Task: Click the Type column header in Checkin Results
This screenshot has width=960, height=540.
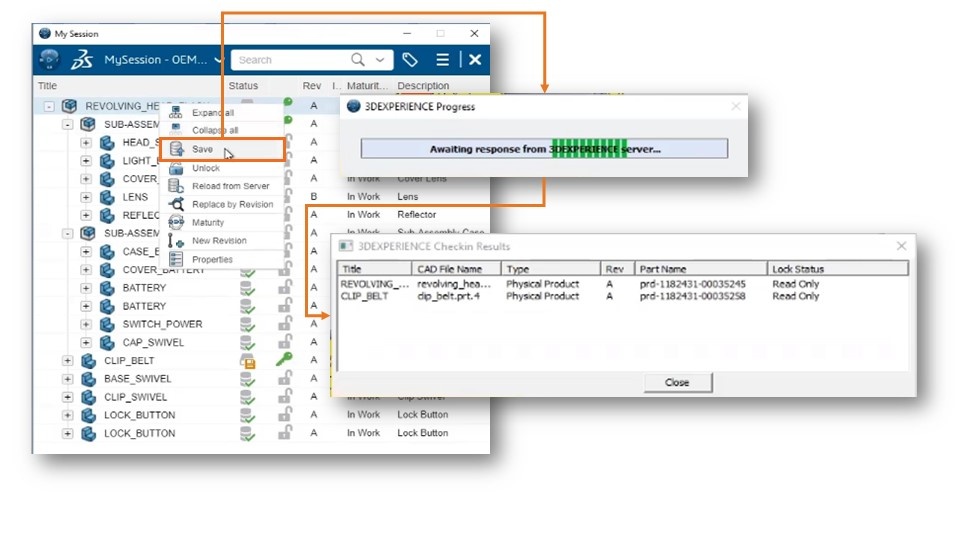Action: tap(550, 269)
